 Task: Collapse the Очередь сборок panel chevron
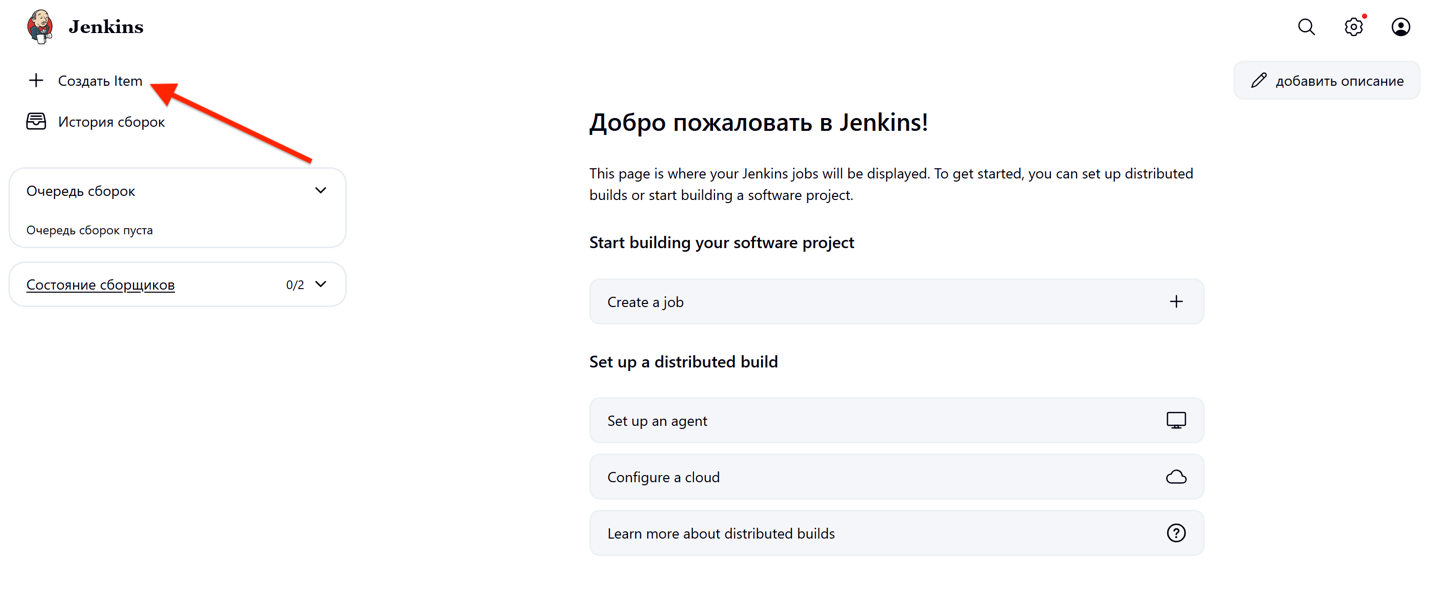pyautogui.click(x=320, y=190)
